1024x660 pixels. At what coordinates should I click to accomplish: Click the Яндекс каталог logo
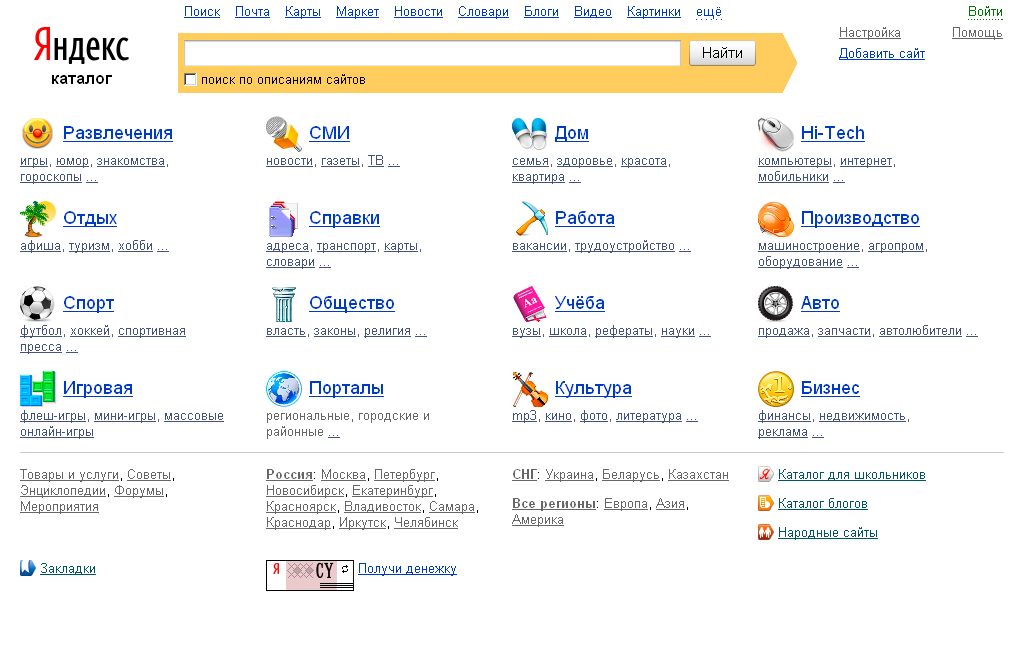point(82,57)
